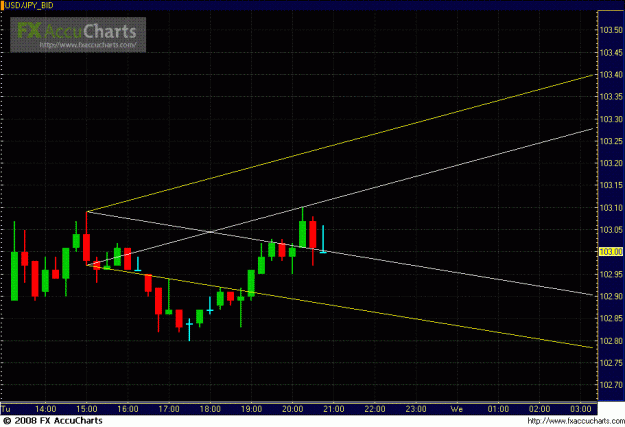
Task: Click the Tu day label on time axis
Action: point(6,409)
